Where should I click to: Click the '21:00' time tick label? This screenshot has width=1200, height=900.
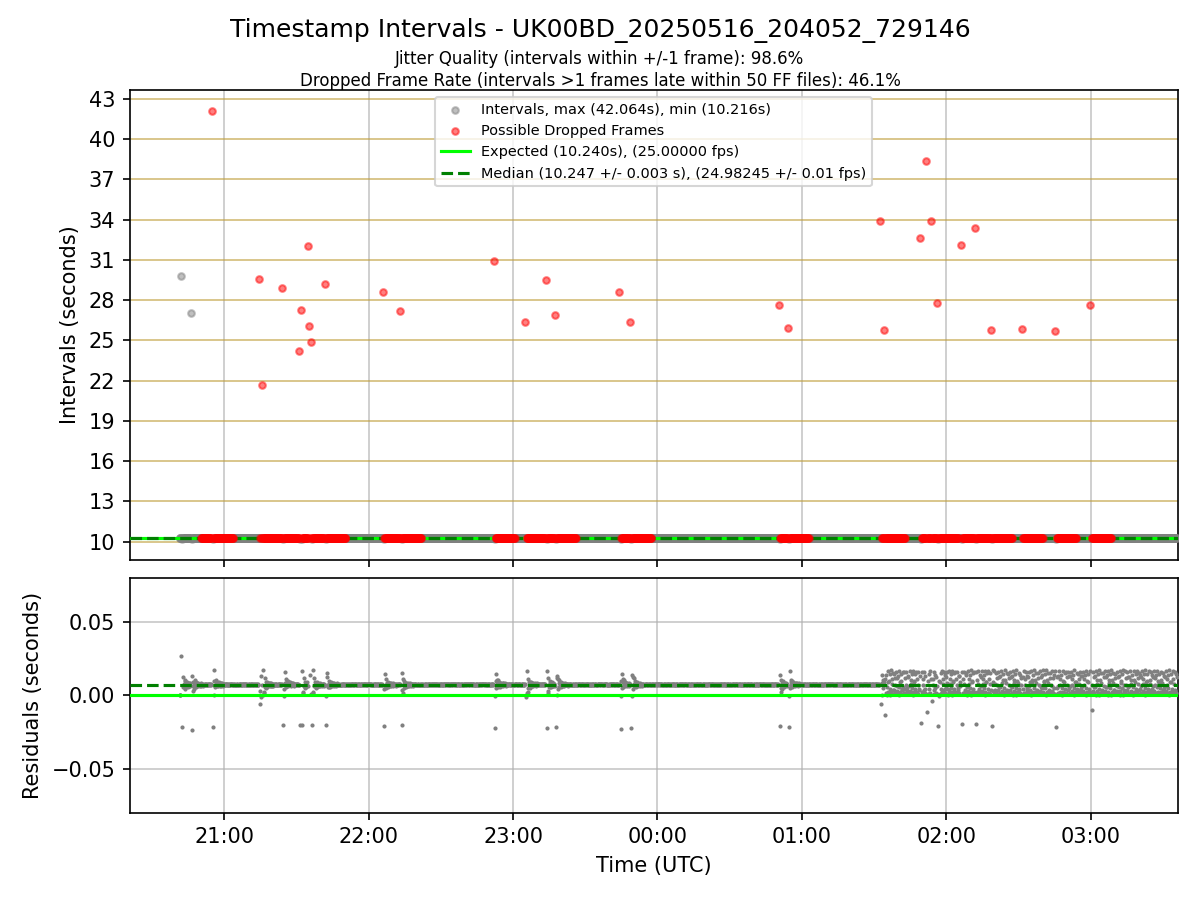coord(224,834)
